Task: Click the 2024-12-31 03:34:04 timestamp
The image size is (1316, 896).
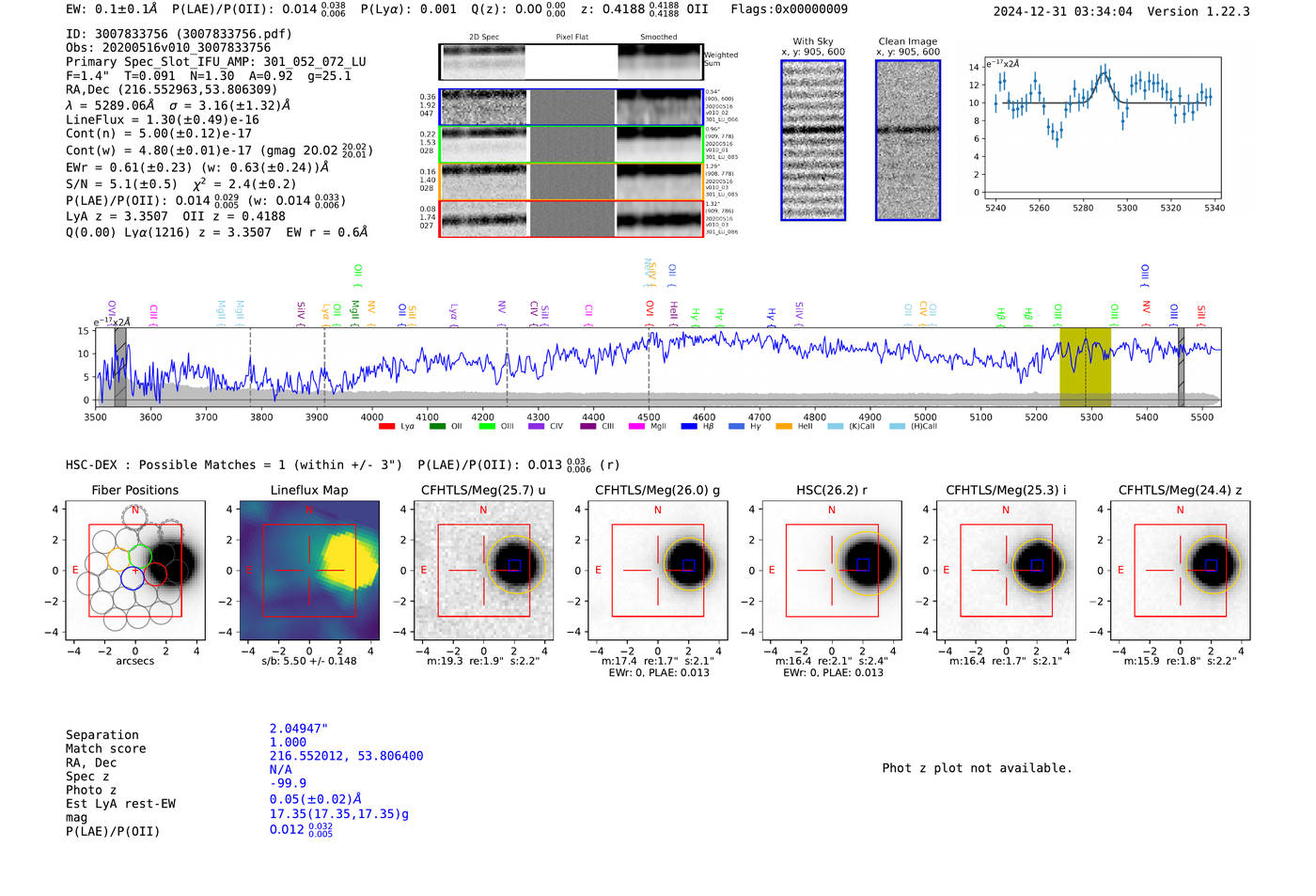Action: tap(1063, 11)
